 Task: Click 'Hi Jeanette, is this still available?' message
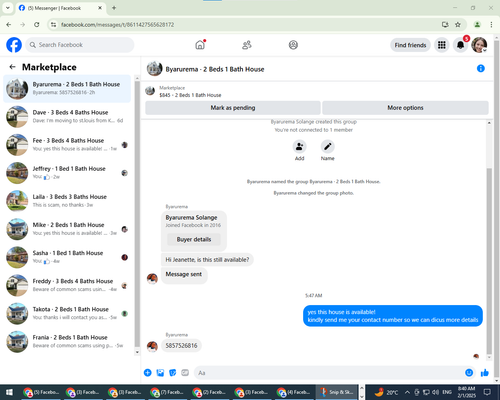[x=207, y=260]
